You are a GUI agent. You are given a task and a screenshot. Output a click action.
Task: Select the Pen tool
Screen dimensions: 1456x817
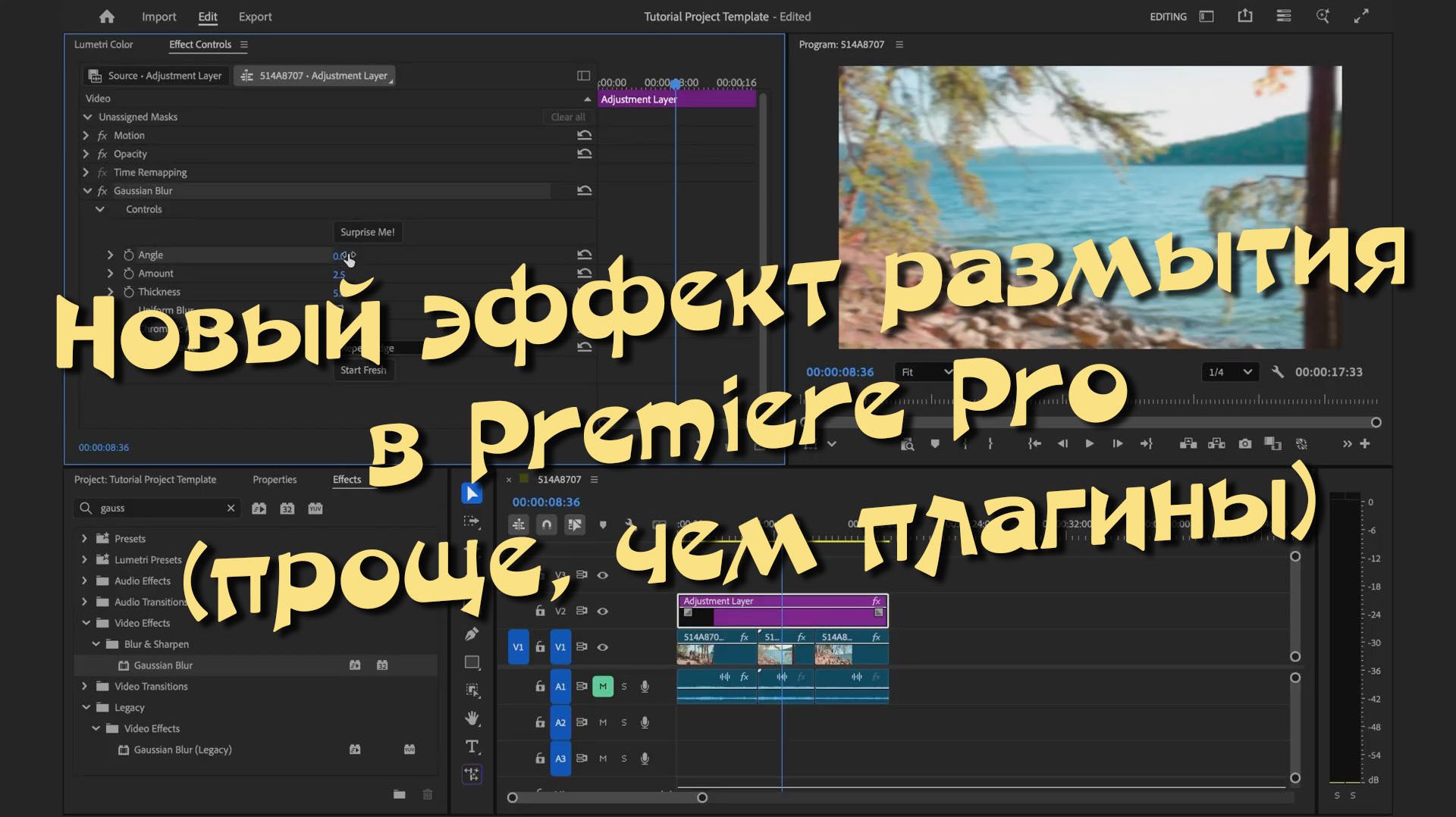[472, 634]
